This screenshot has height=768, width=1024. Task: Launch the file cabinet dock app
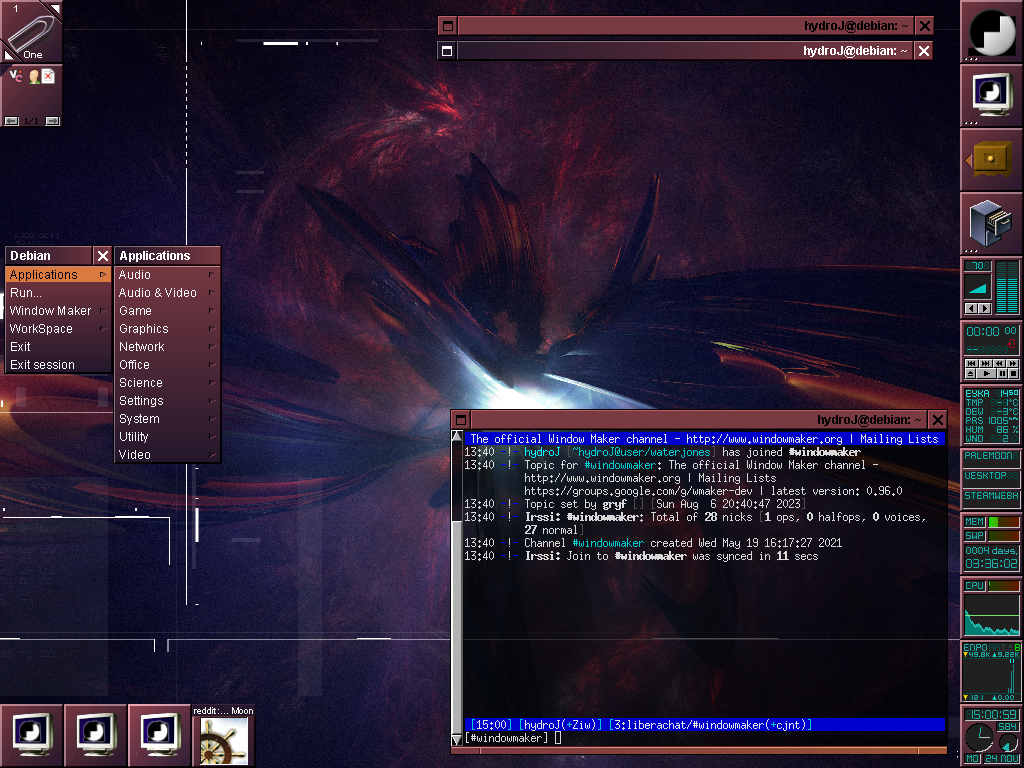[x=991, y=223]
